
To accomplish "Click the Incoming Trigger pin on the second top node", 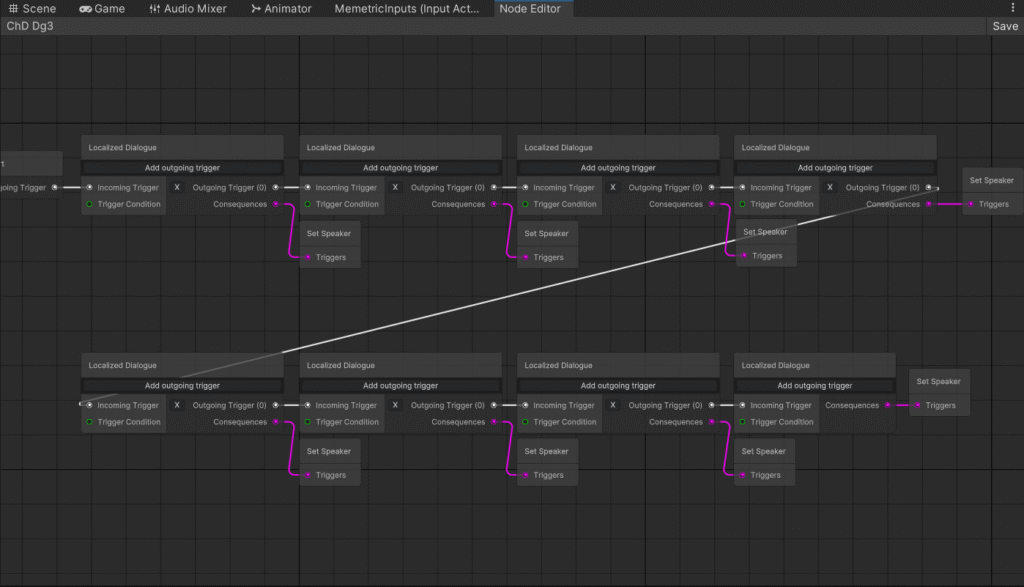I will pos(309,187).
